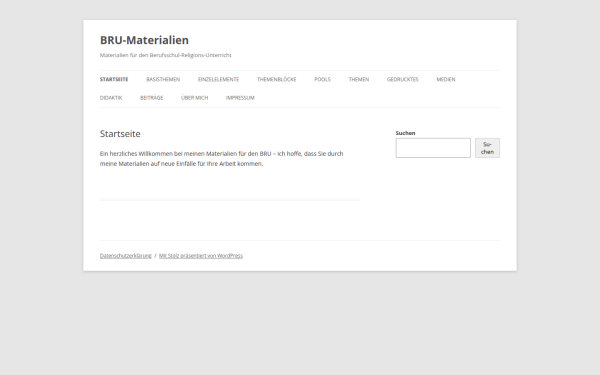Open the Datenschutzerklärung footer link

(126, 256)
